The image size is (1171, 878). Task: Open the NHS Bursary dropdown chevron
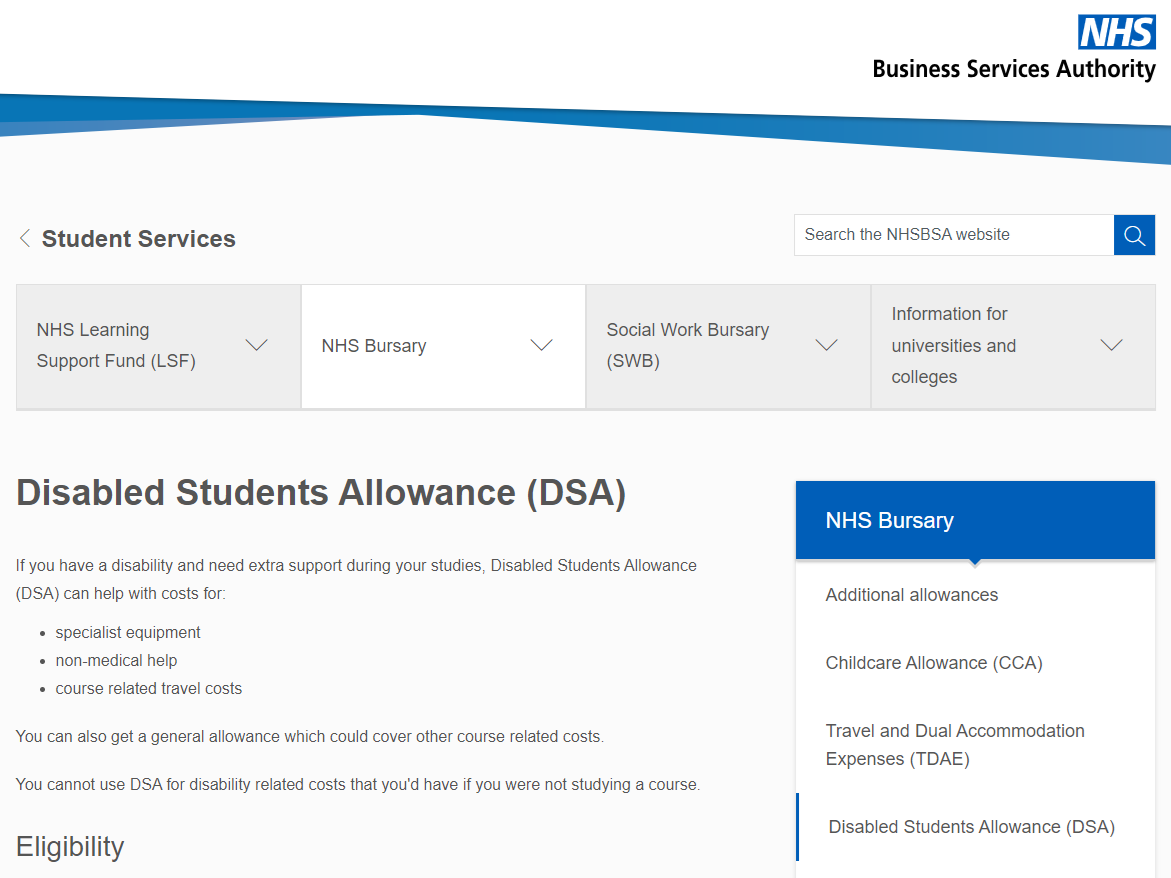541,345
